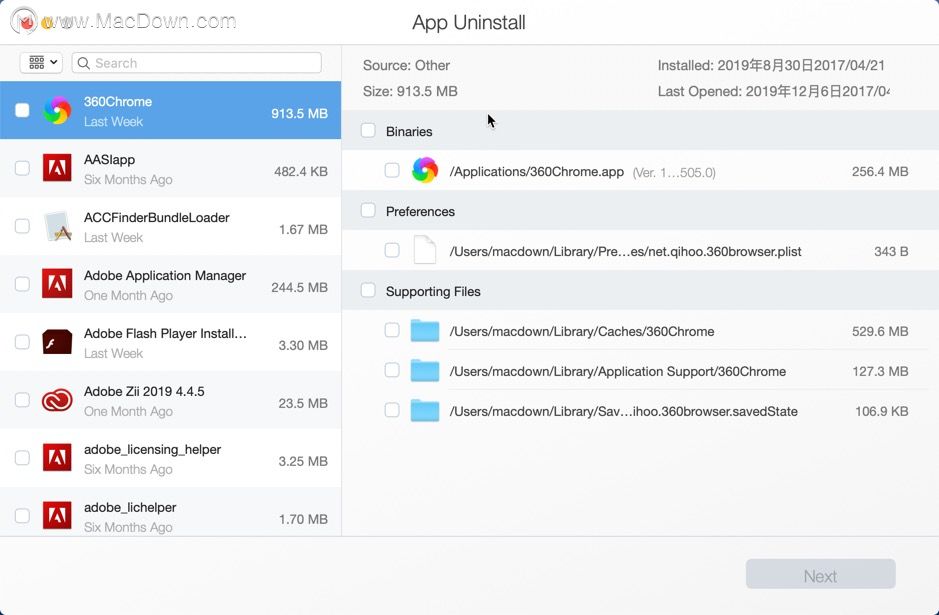Click the Ver. 1…505.0 version text
The width and height of the screenshot is (939, 615).
674,172
